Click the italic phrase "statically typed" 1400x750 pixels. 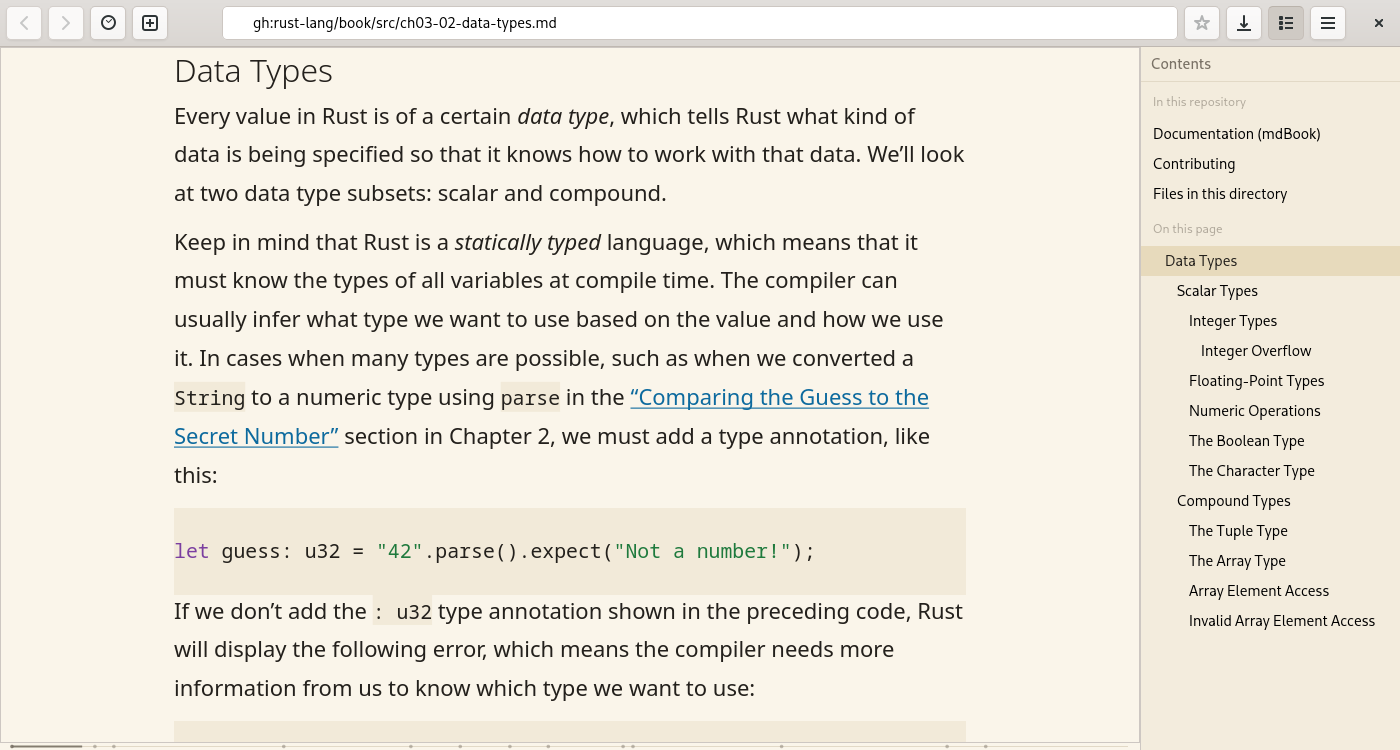[528, 242]
